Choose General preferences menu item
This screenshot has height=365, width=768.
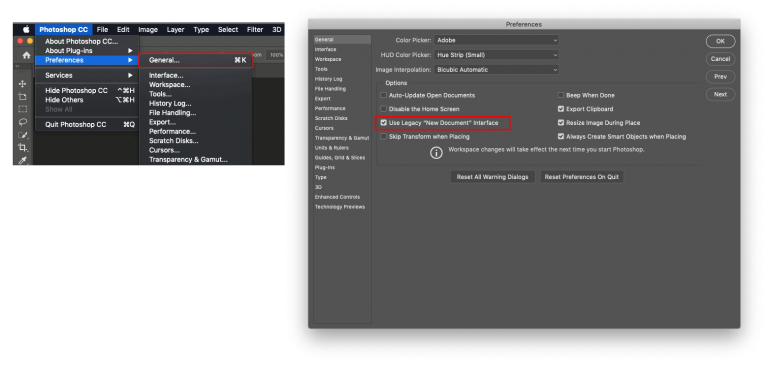(x=196, y=60)
